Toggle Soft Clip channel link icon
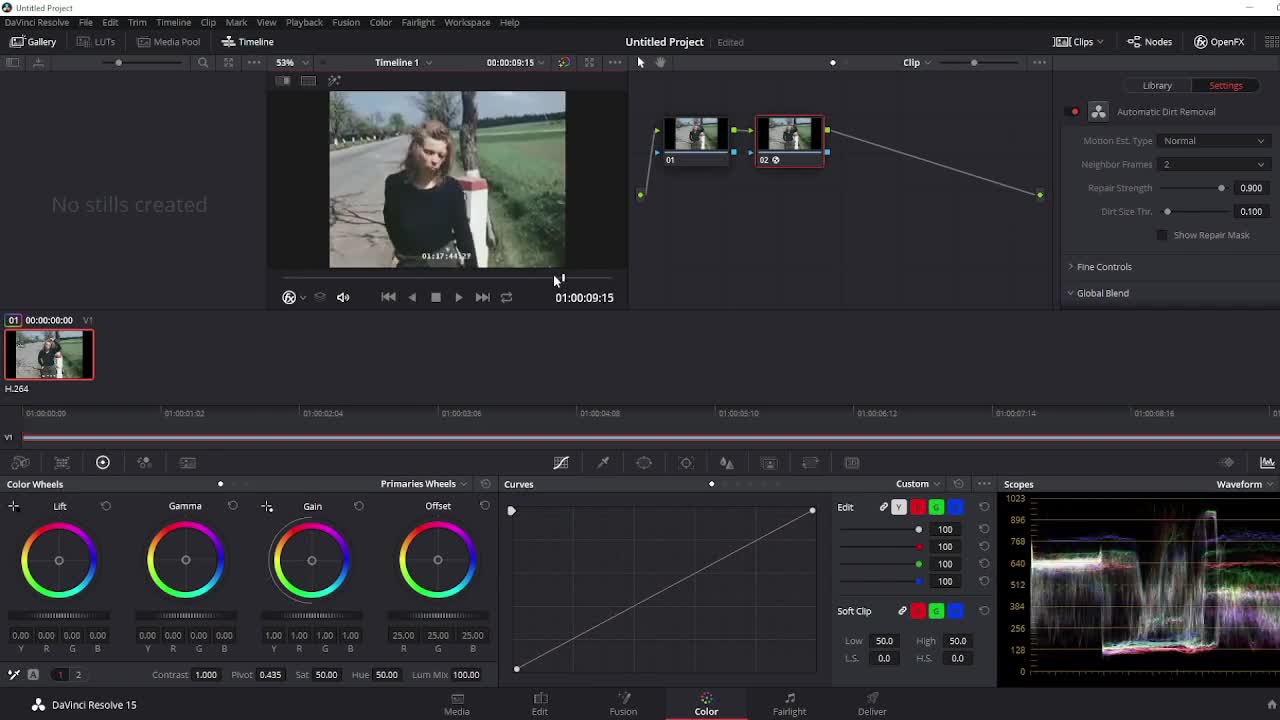 point(902,611)
